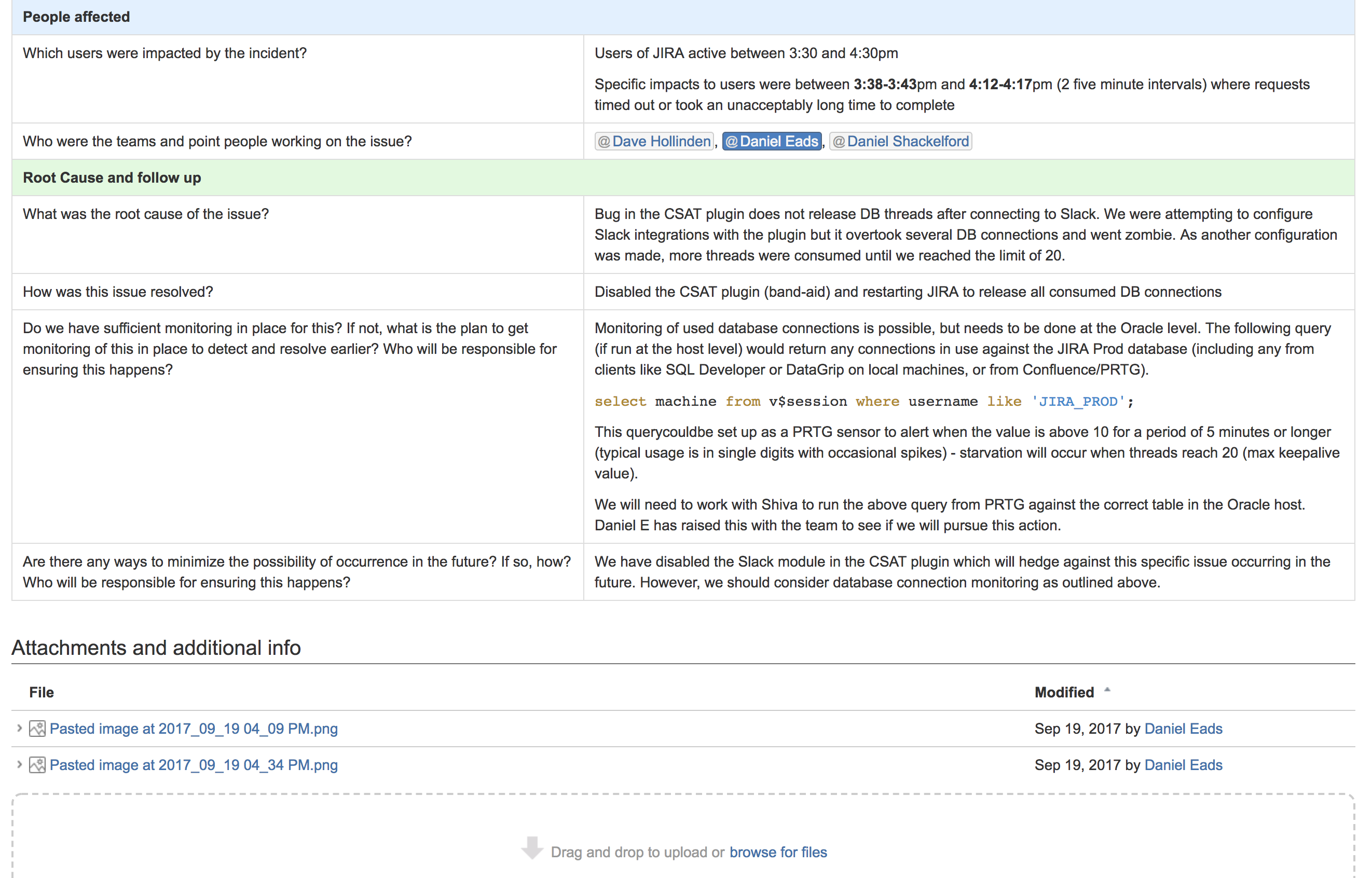Click the upload arrow icon in drop zone

pos(532,848)
